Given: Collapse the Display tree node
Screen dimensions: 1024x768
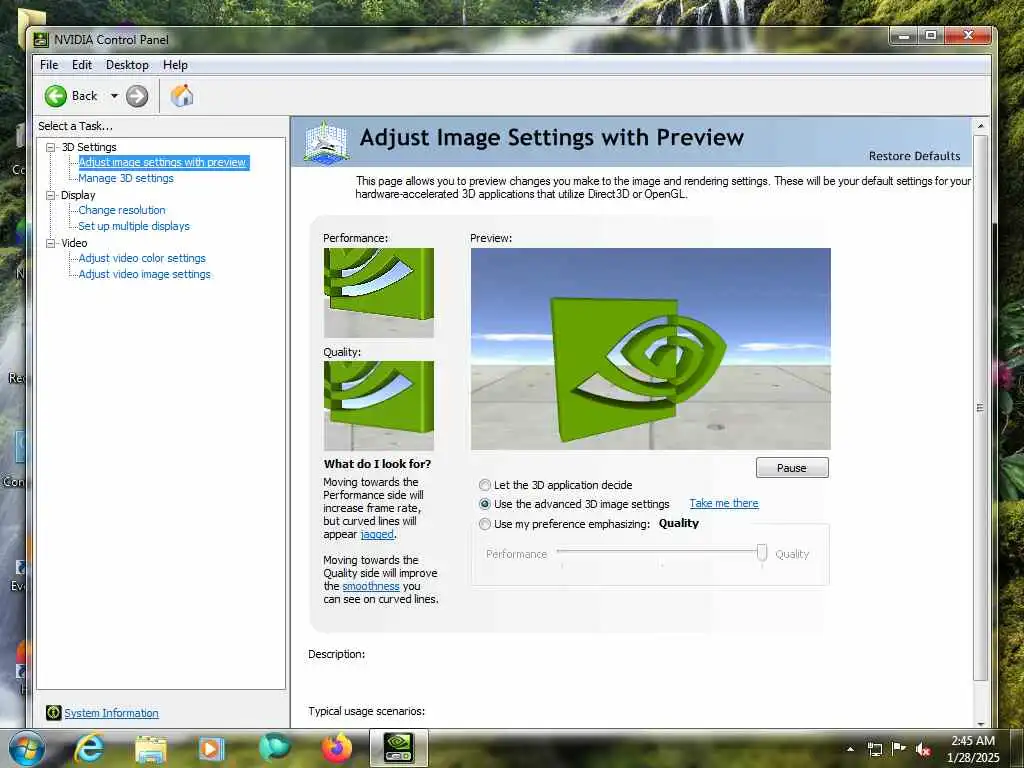Looking at the screenshot, I should (50, 195).
